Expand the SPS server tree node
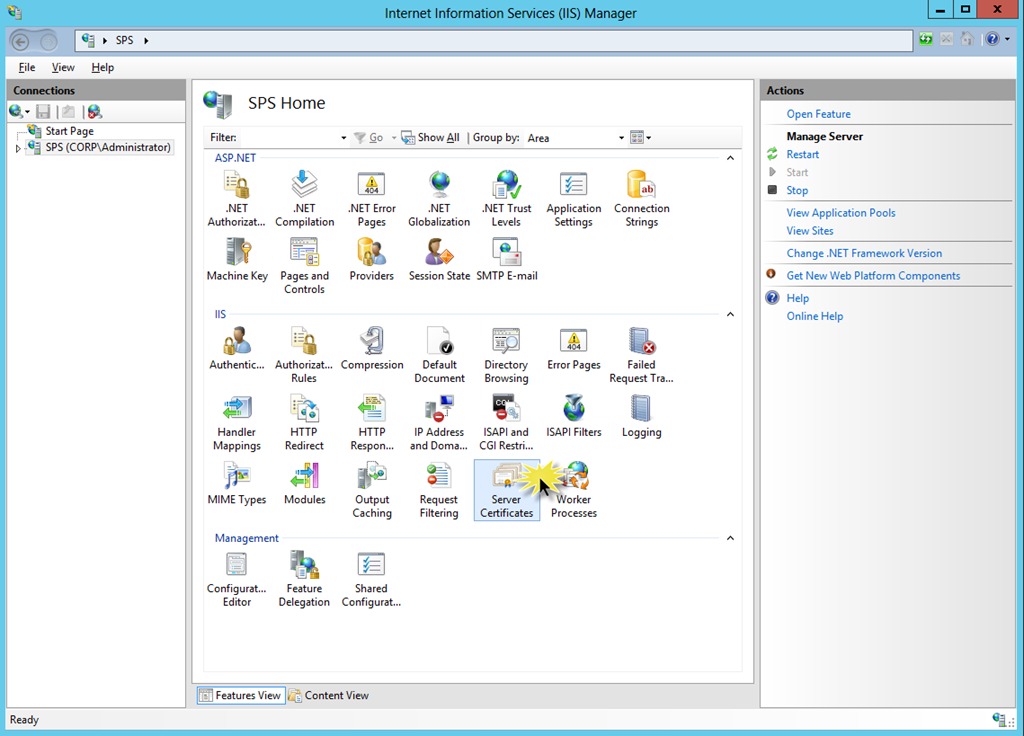This screenshot has width=1024, height=736. (18, 148)
